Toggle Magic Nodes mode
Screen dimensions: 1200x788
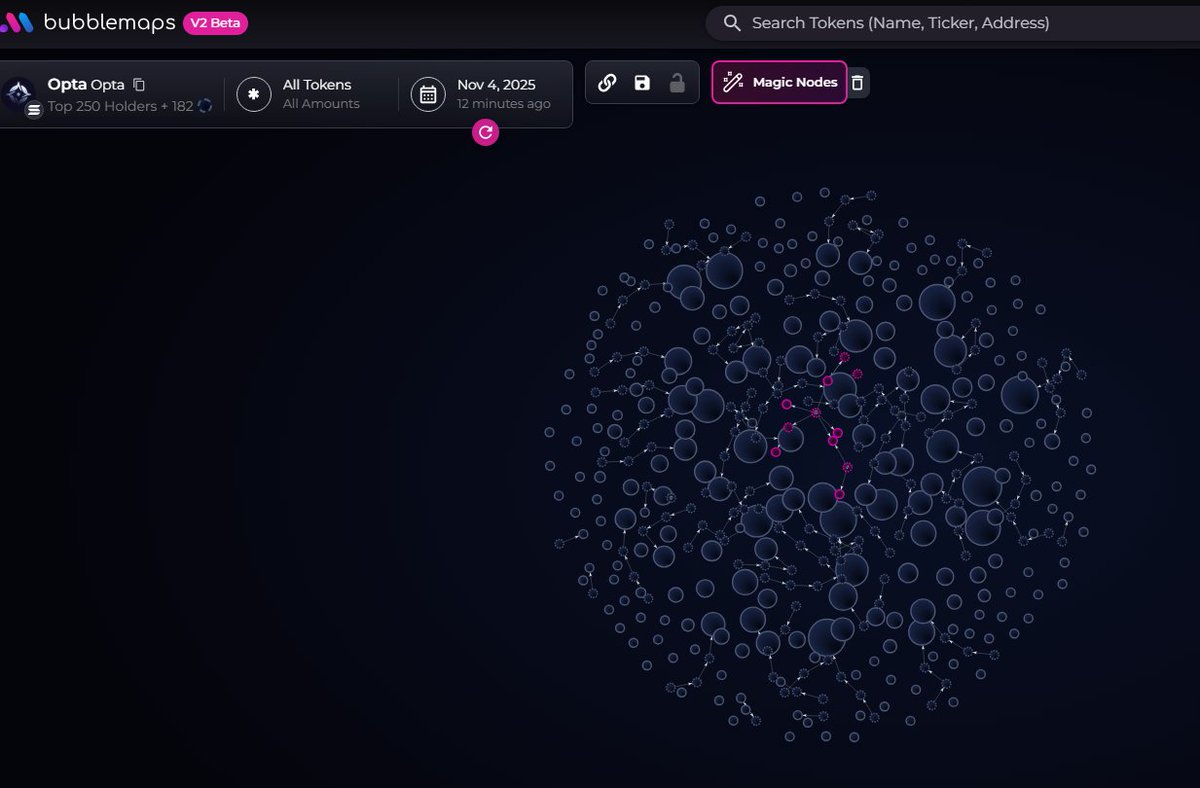pos(780,82)
